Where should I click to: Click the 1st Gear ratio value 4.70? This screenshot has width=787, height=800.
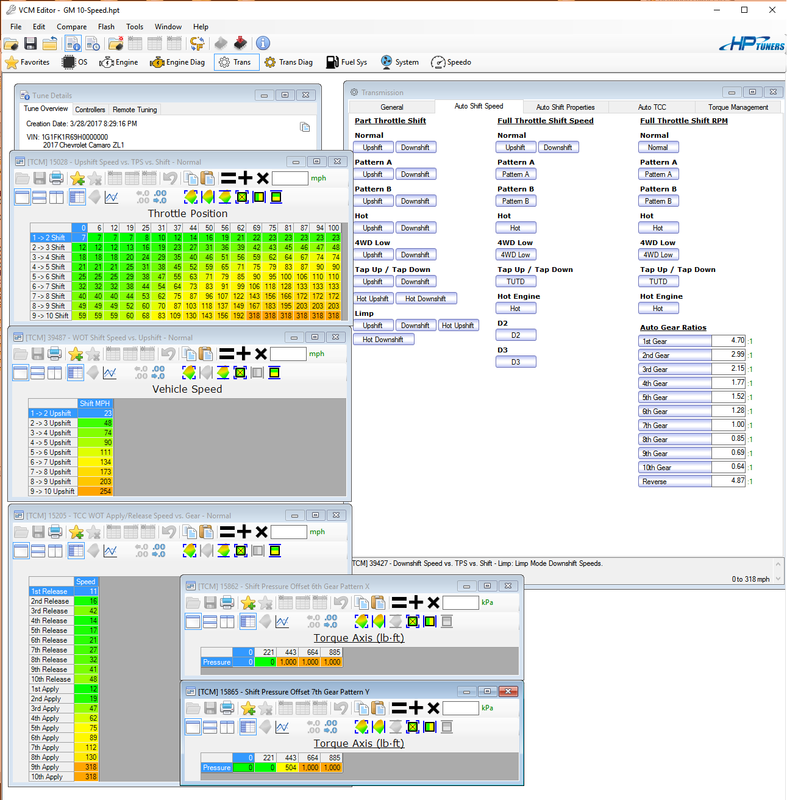pos(728,341)
